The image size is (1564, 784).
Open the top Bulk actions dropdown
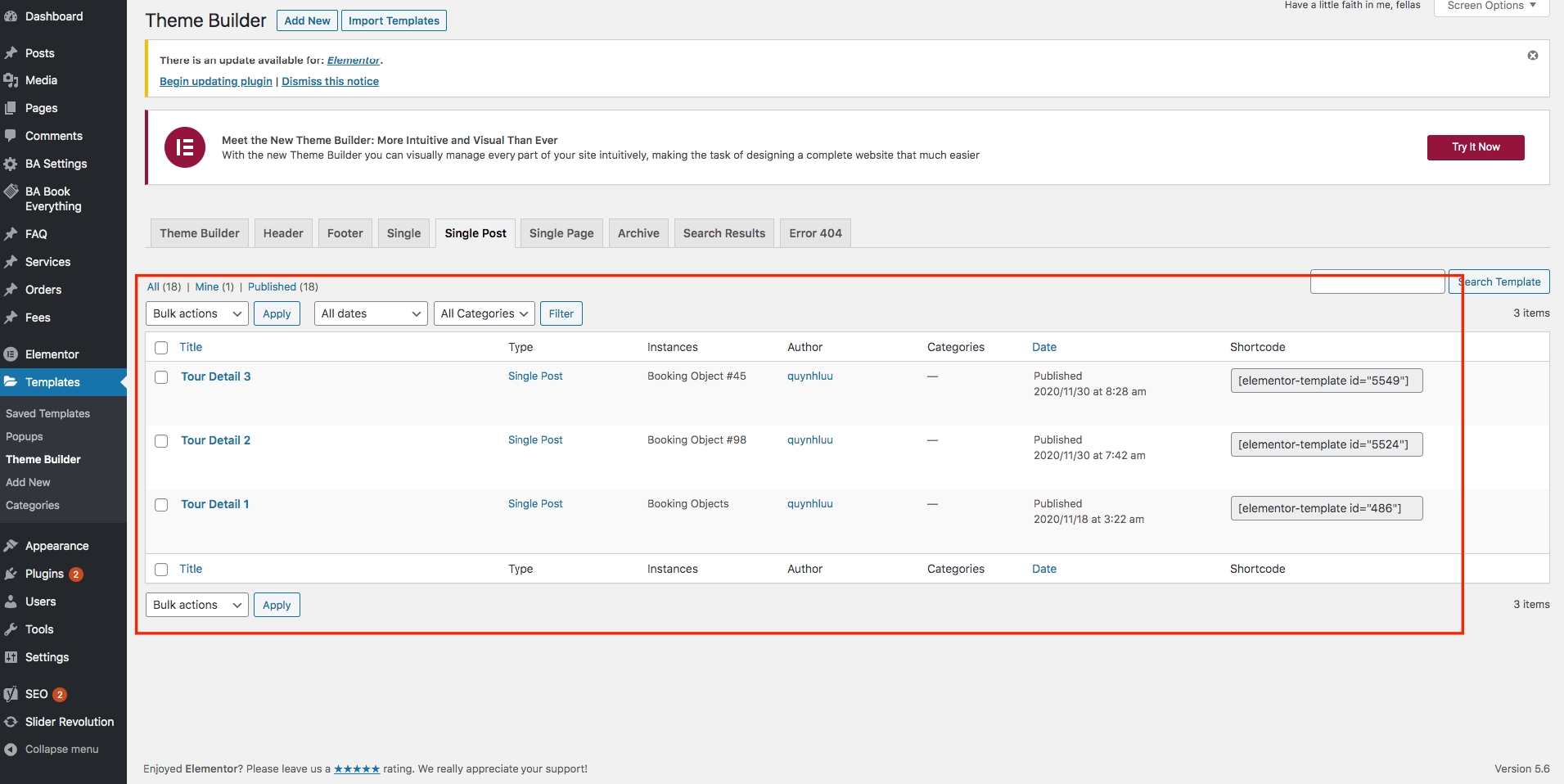196,313
